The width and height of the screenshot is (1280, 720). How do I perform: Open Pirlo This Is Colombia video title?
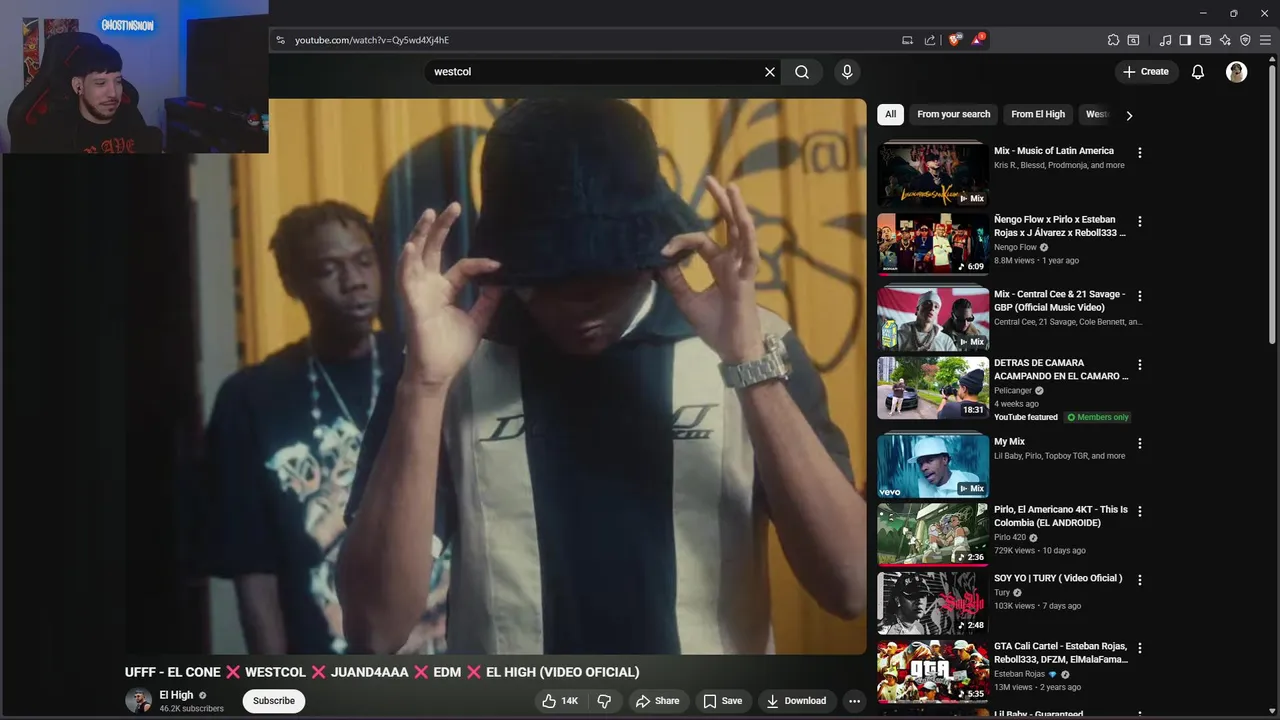pos(1061,516)
